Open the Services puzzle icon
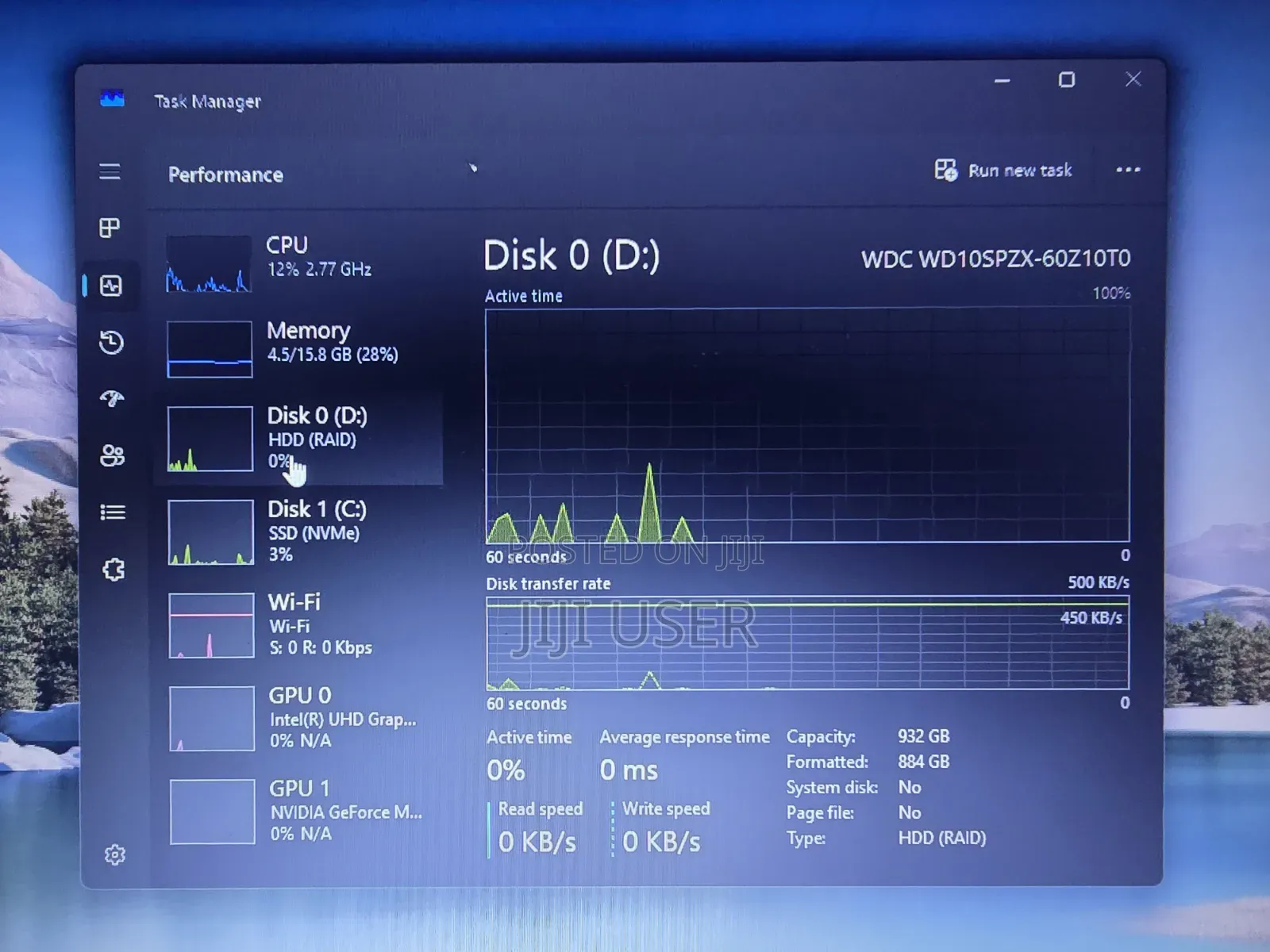Screen dimensions: 1270x952 click(114, 570)
